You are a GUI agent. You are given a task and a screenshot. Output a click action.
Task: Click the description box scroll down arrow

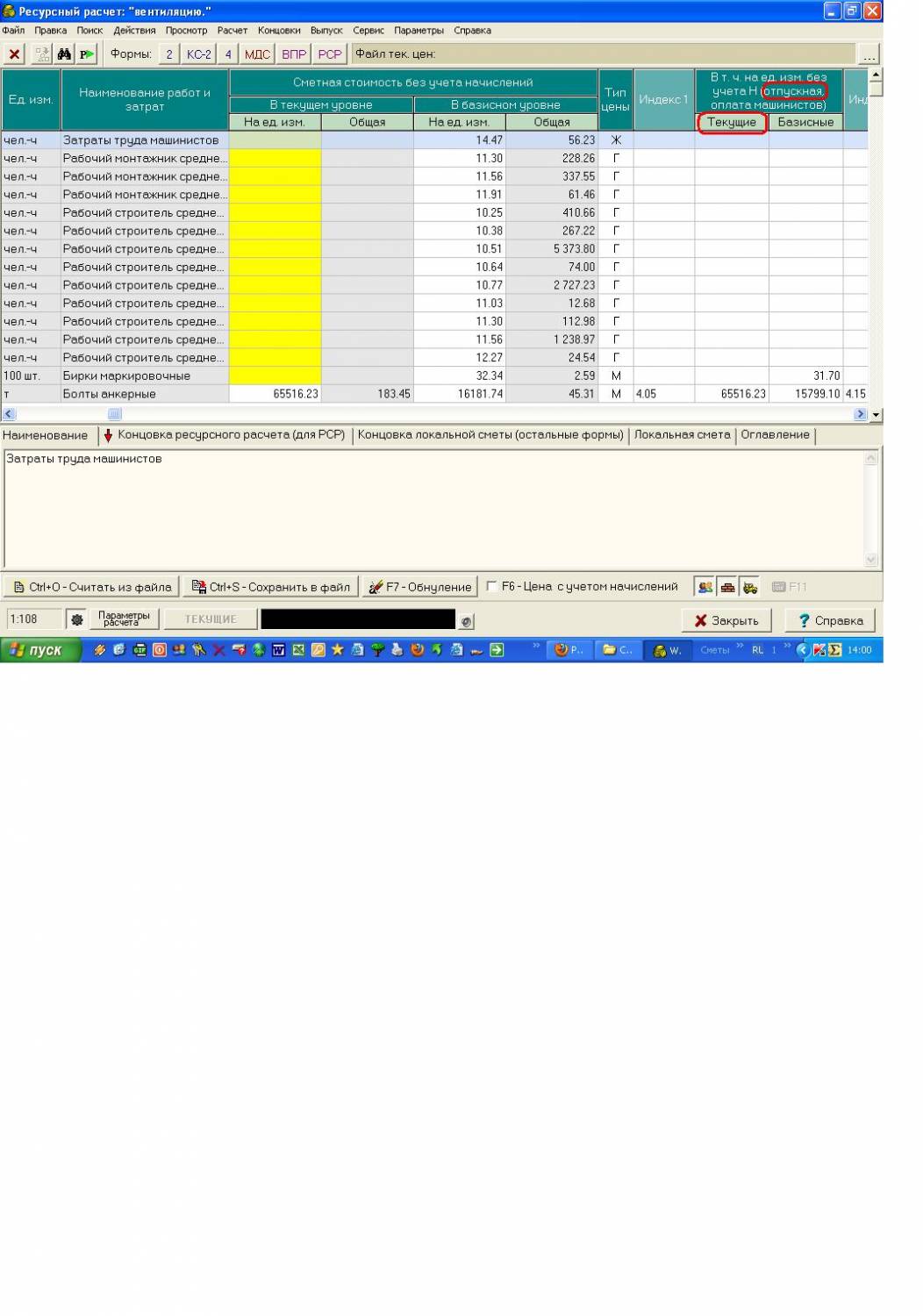click(870, 559)
